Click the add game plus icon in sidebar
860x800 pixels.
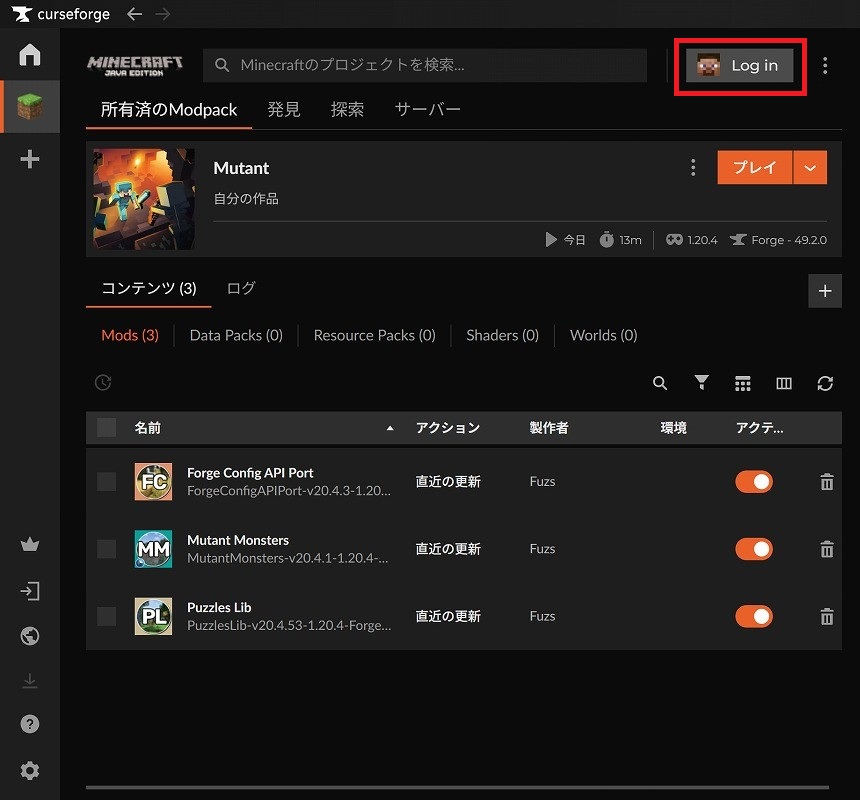[30, 159]
